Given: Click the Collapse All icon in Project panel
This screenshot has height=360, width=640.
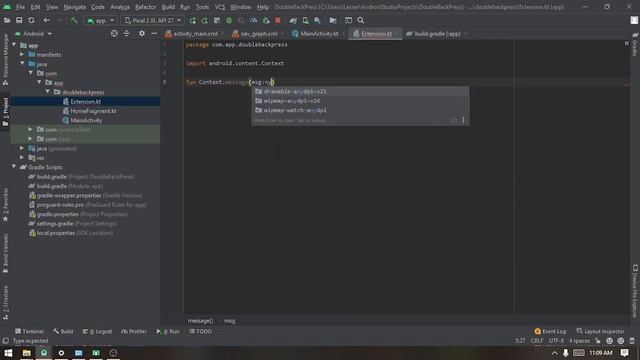Looking at the screenshot, I should pyautogui.click(x=127, y=34).
